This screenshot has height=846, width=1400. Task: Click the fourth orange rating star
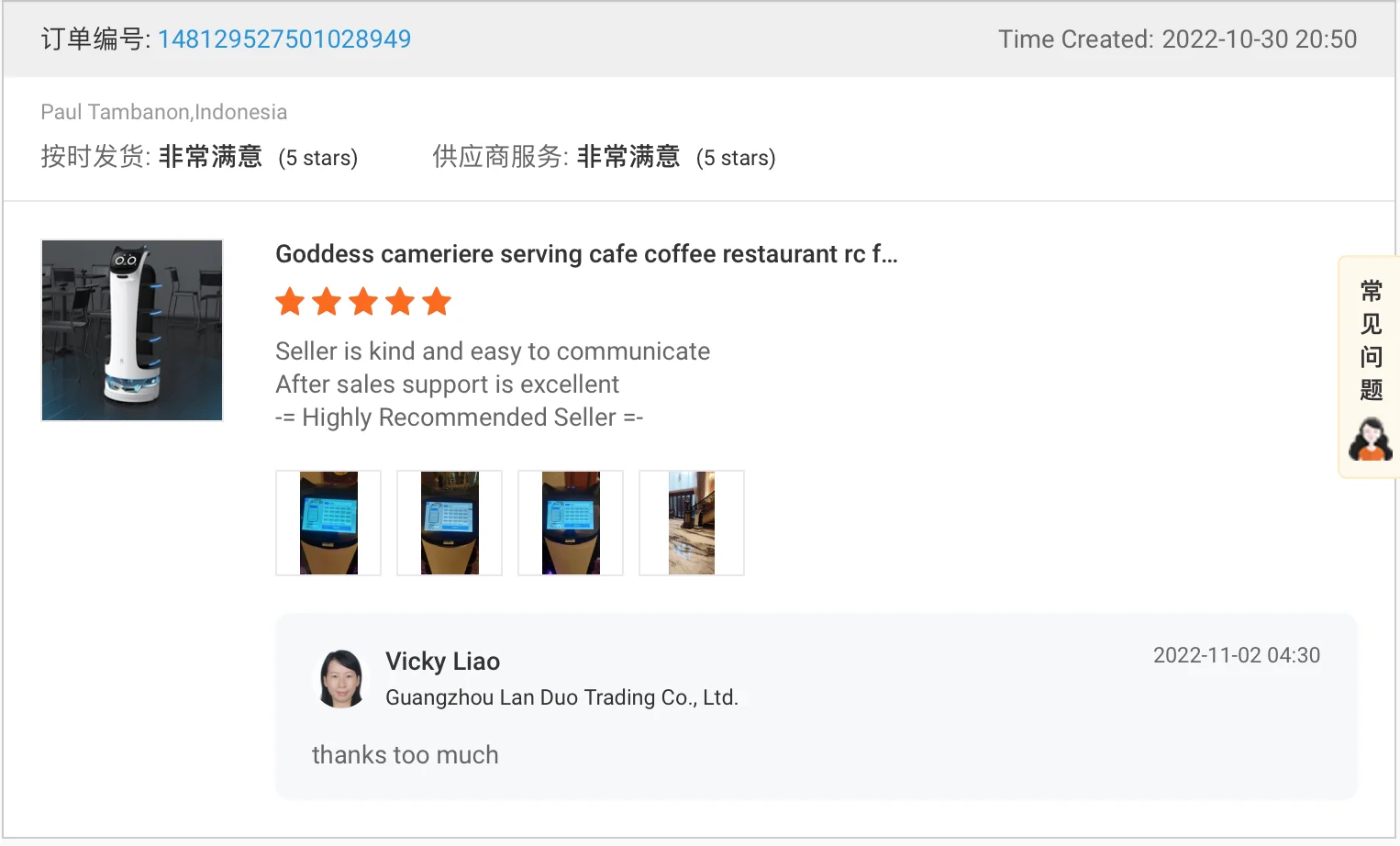tap(400, 301)
